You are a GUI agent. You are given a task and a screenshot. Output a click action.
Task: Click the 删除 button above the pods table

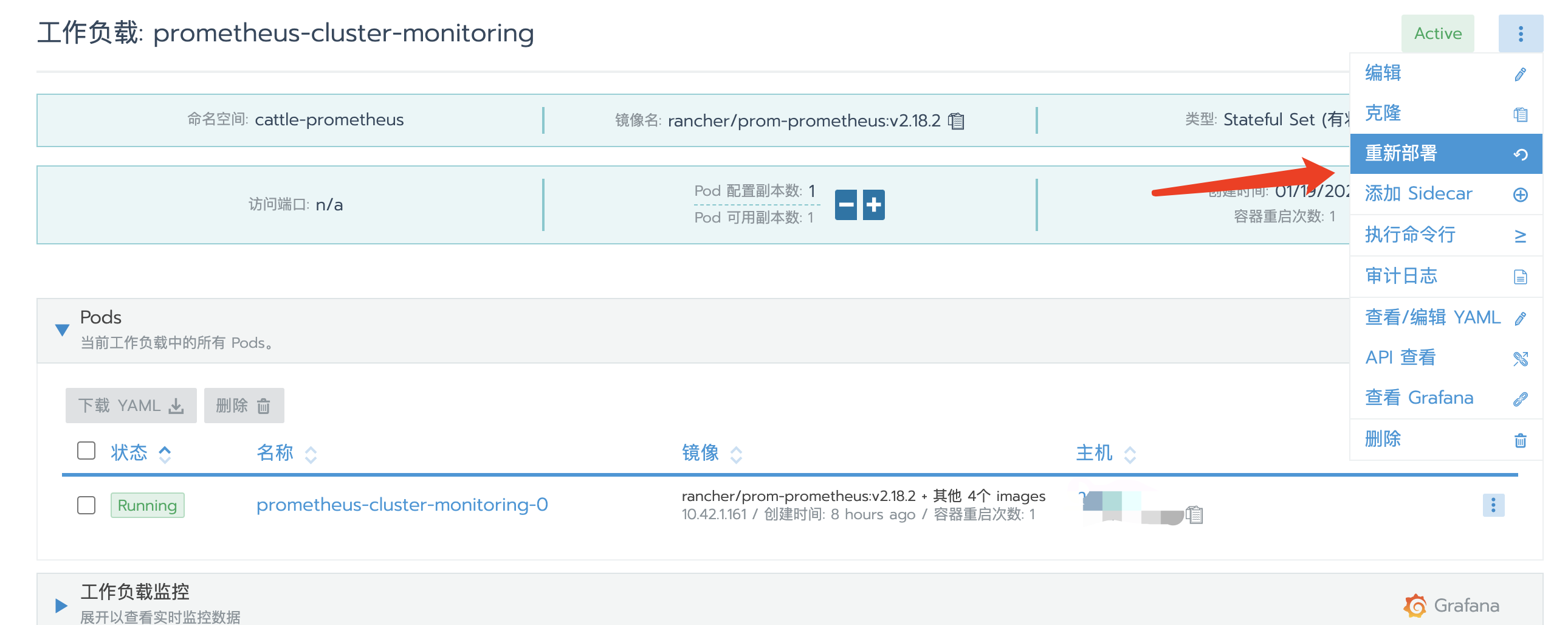(x=244, y=406)
